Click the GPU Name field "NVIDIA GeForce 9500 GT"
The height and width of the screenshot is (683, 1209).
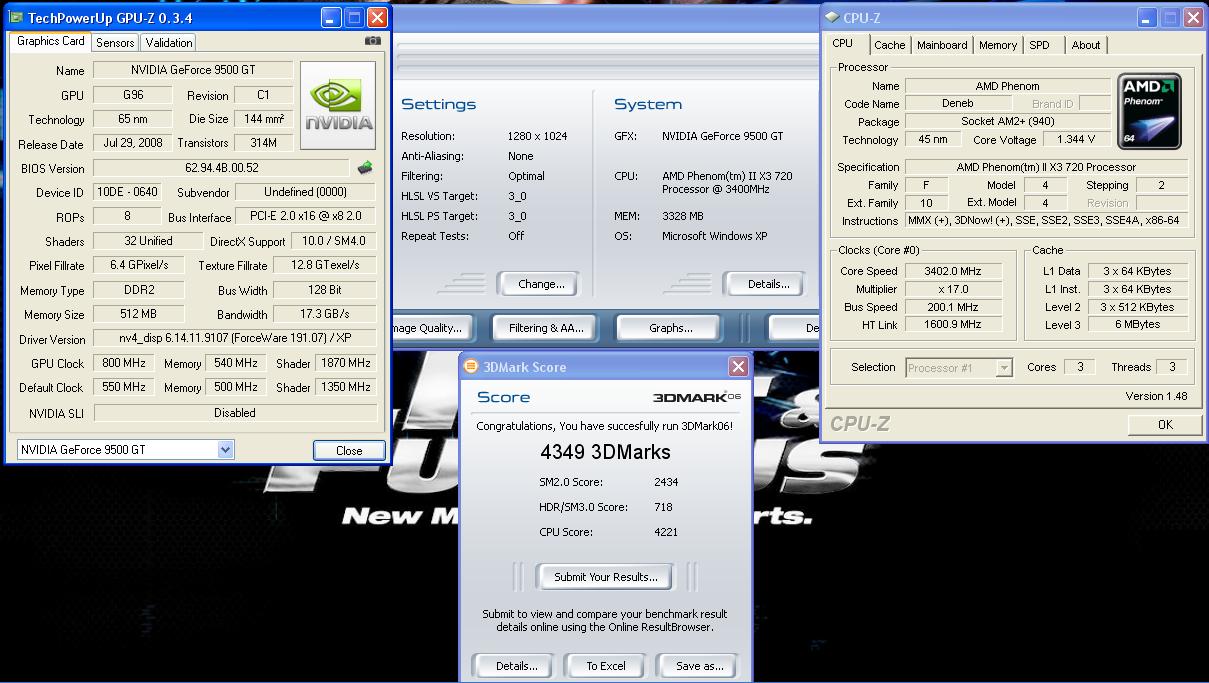tap(193, 70)
